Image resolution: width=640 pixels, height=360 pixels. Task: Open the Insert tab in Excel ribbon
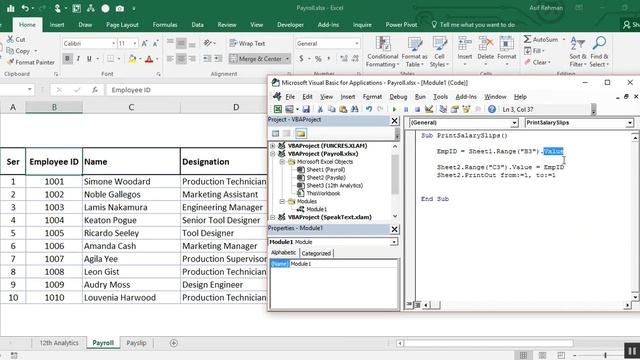tap(57, 25)
